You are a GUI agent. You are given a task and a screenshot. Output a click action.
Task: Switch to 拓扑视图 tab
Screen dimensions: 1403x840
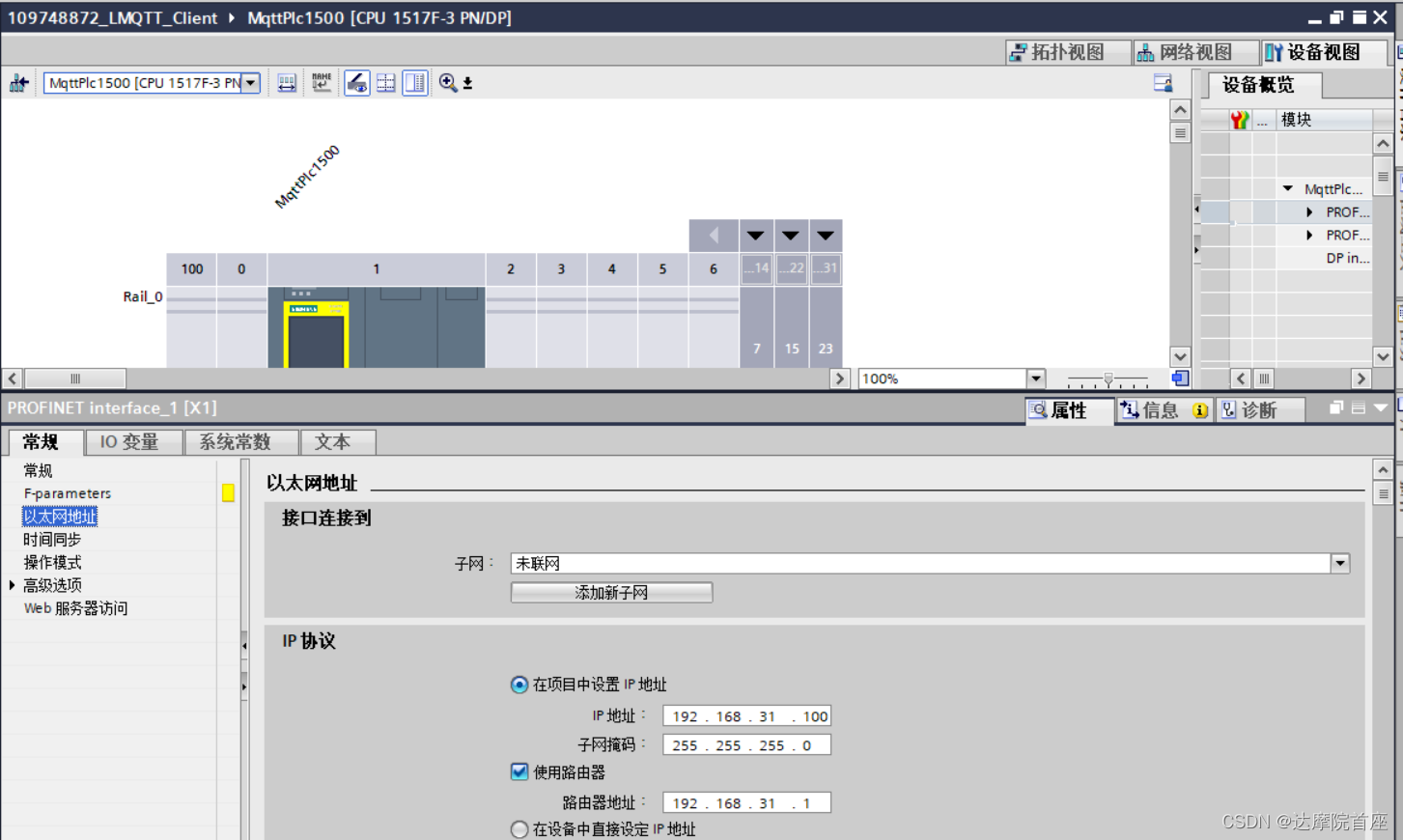[1069, 52]
